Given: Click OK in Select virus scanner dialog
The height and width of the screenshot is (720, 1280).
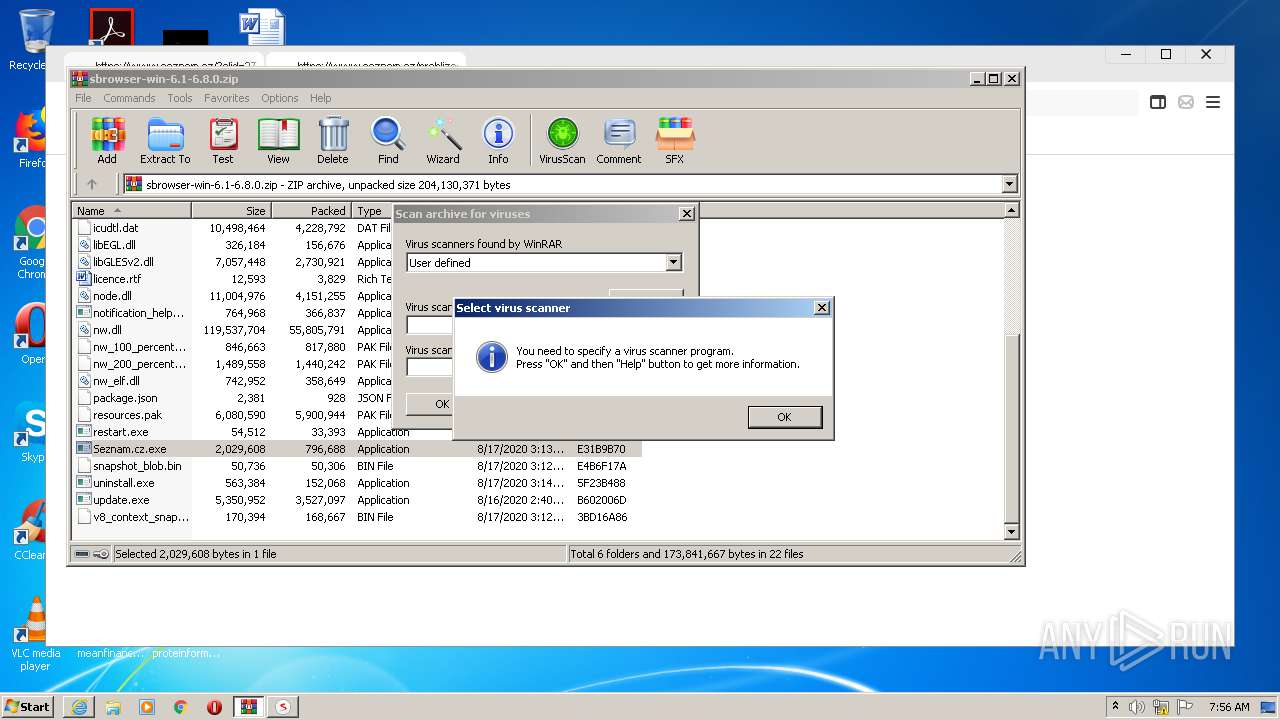Looking at the screenshot, I should click(784, 417).
